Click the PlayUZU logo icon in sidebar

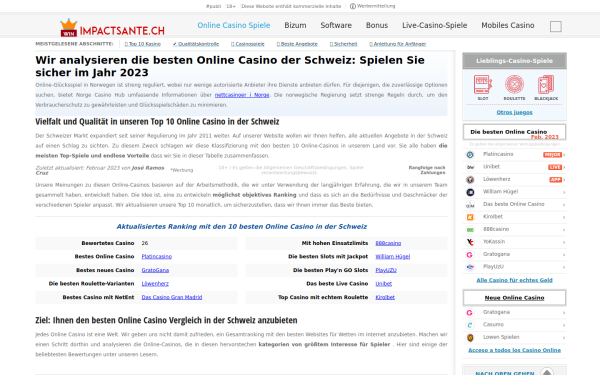coord(470,267)
